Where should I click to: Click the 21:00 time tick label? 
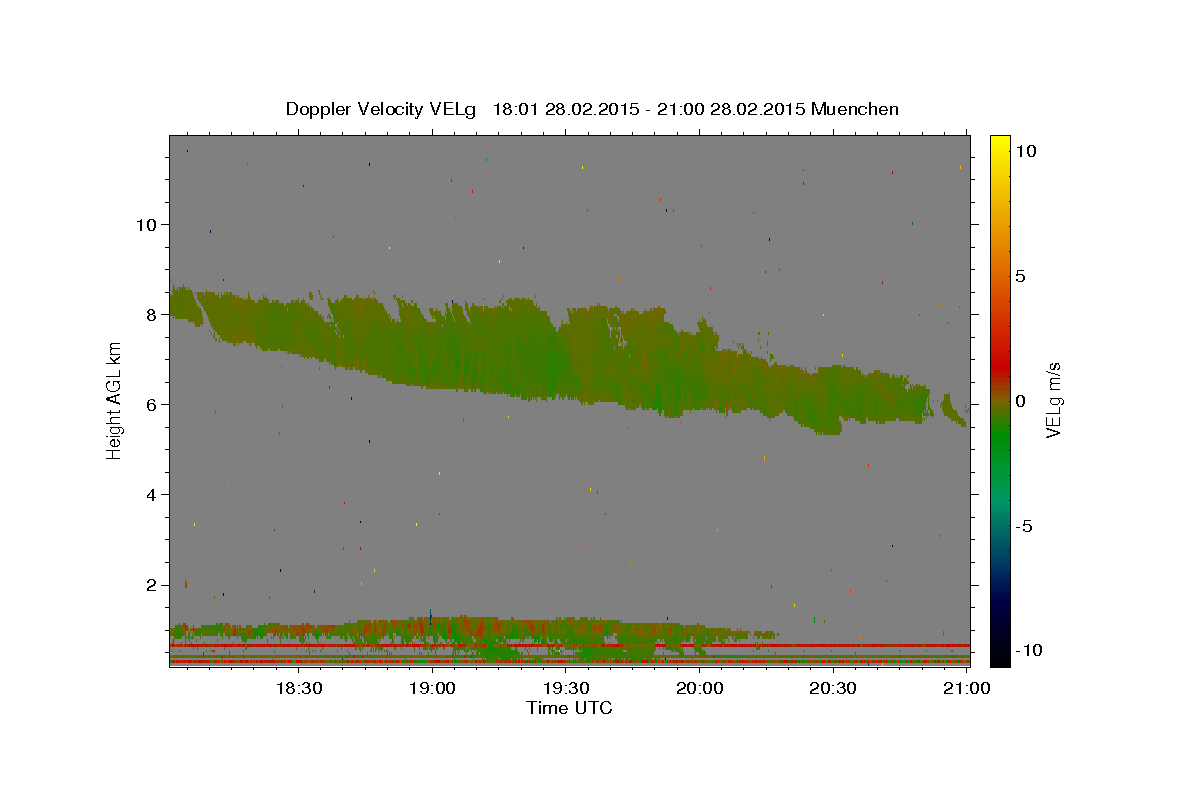click(967, 689)
